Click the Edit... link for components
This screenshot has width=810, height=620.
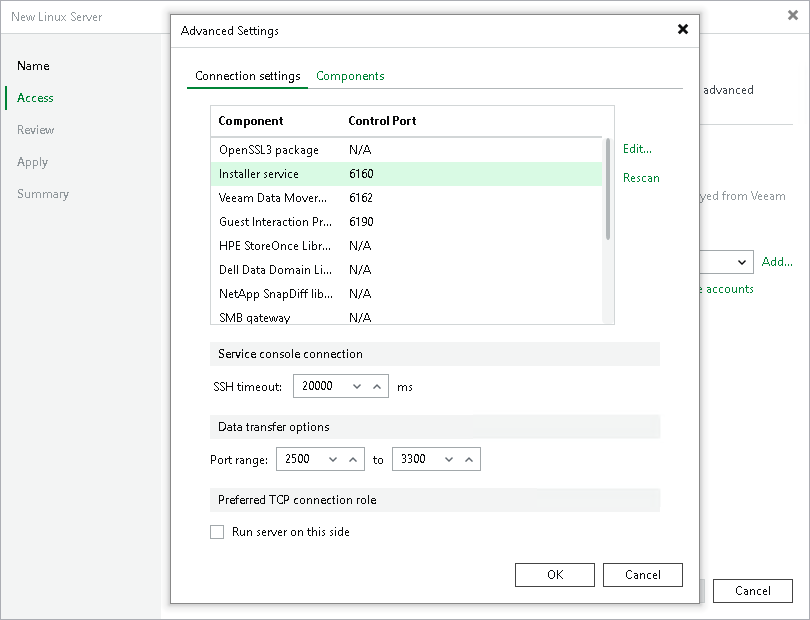pyautogui.click(x=637, y=149)
